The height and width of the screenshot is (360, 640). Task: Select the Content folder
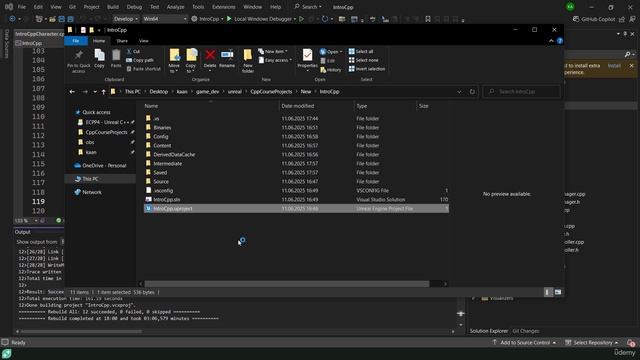pos(162,146)
